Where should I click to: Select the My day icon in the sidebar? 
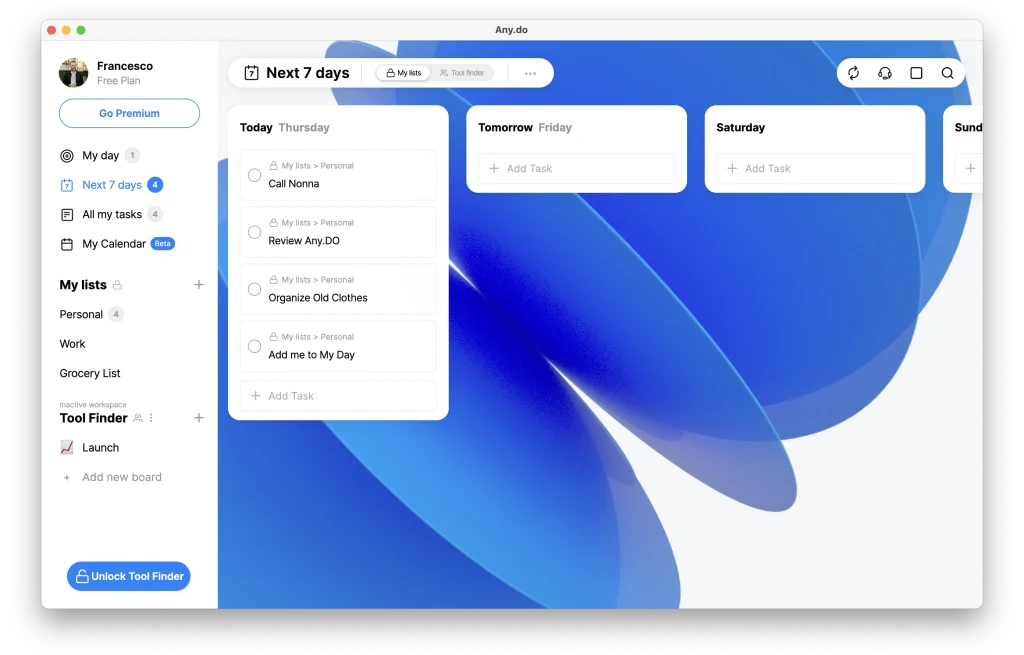tap(65, 155)
